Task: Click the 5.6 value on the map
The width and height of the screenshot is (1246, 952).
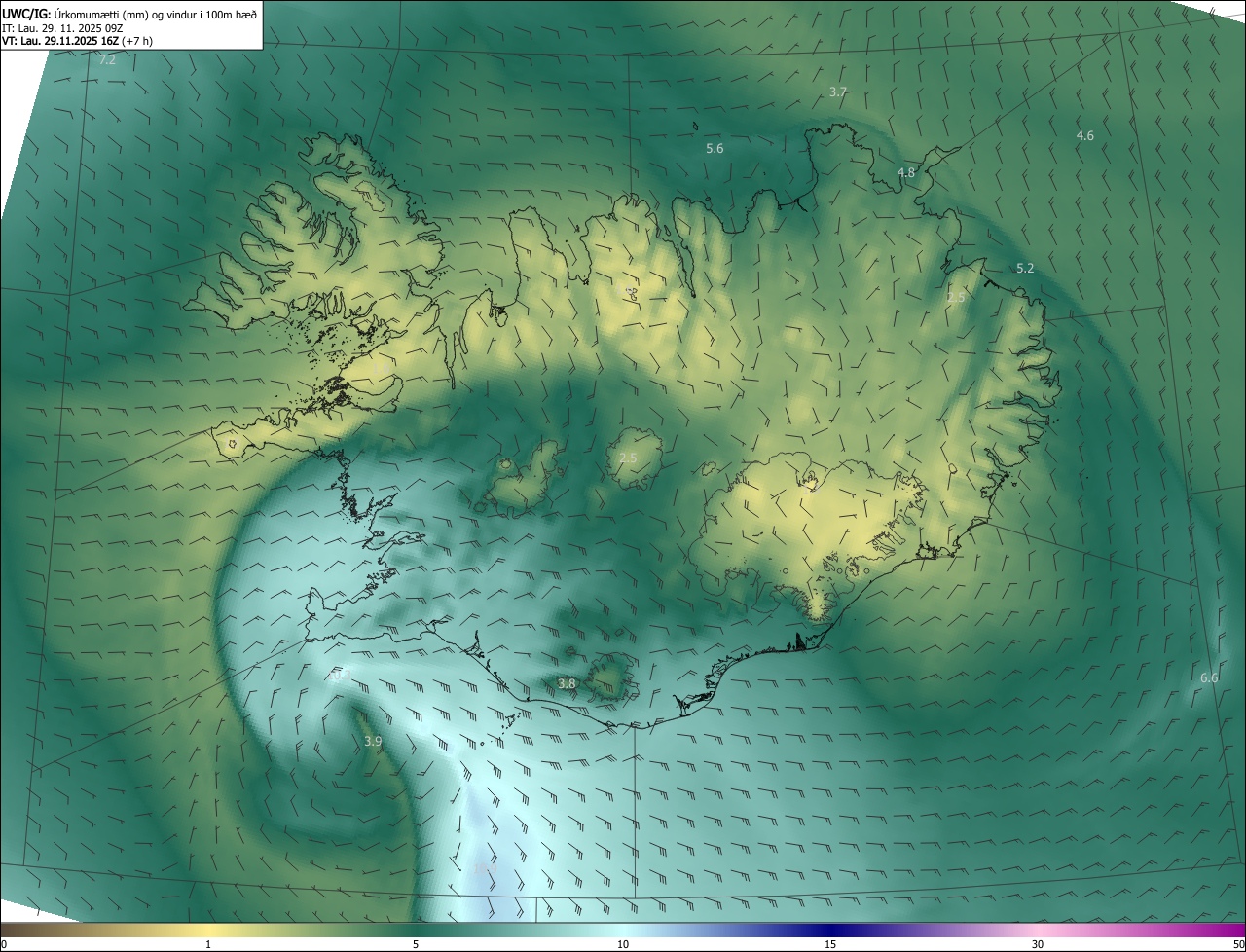Action: 715,149
